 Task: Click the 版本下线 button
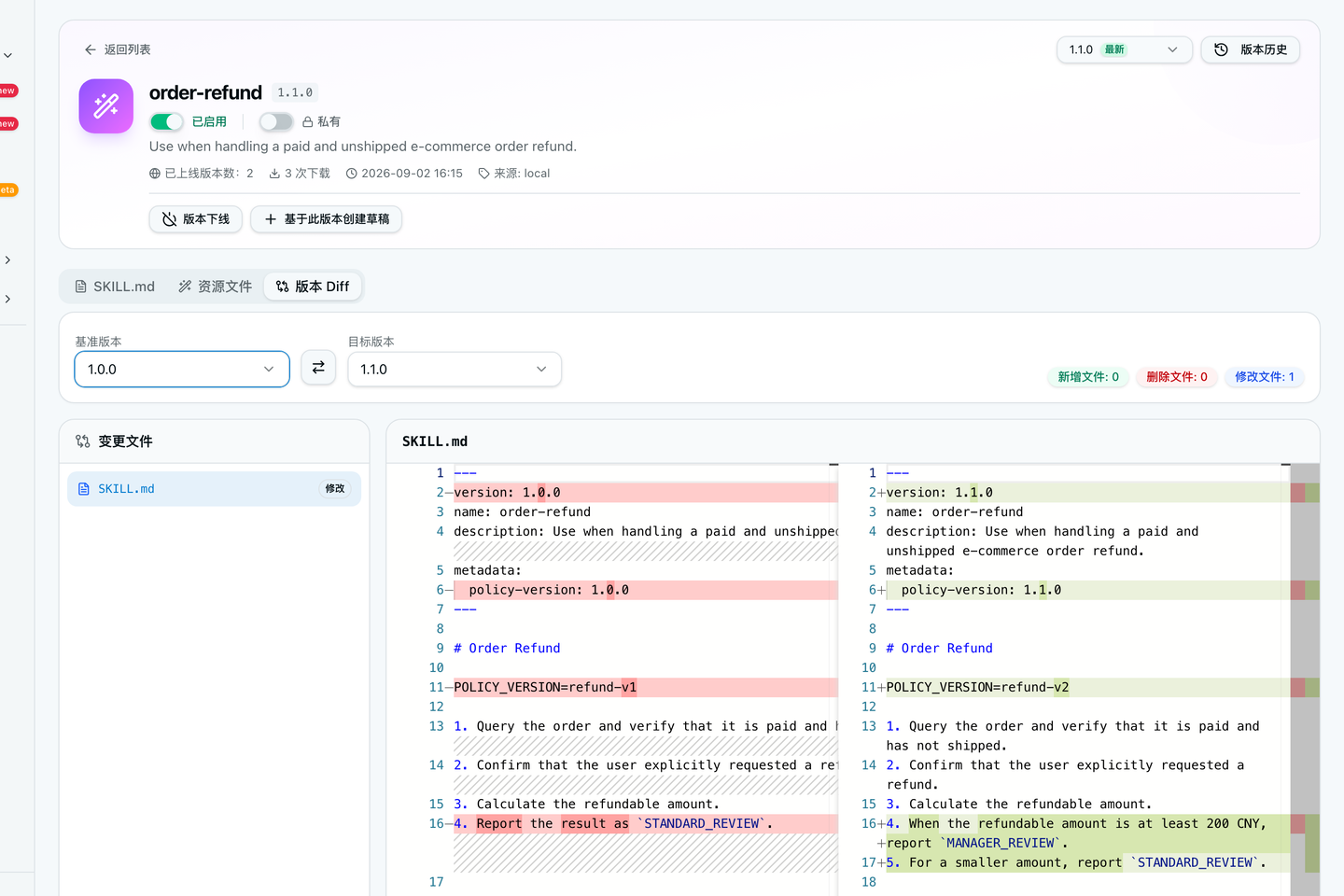(196, 219)
